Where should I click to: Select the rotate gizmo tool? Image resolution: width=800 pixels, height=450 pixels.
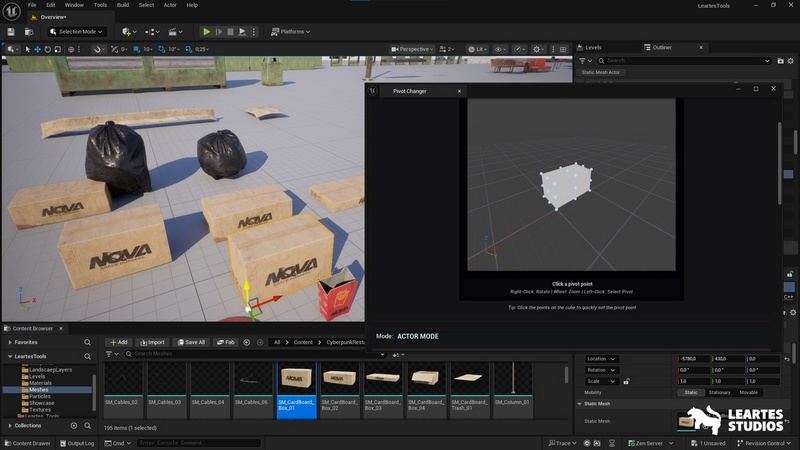(49, 49)
